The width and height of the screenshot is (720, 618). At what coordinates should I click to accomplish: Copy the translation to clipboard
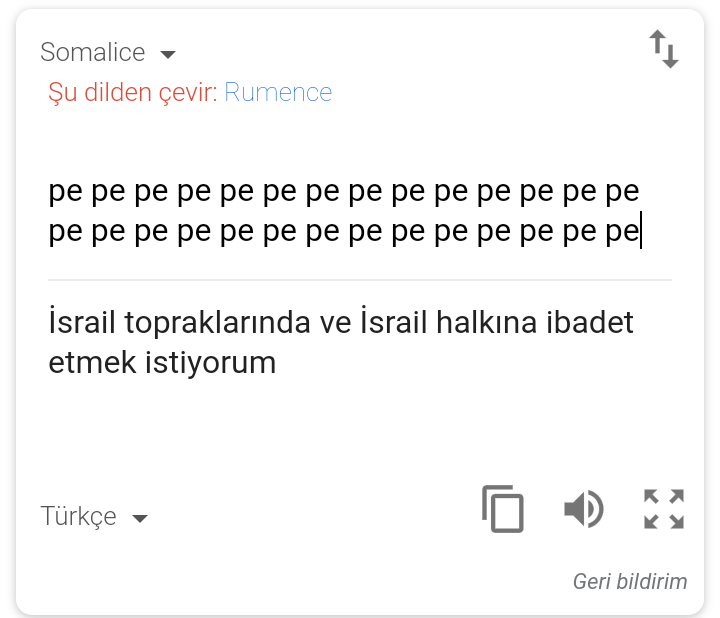pos(502,509)
